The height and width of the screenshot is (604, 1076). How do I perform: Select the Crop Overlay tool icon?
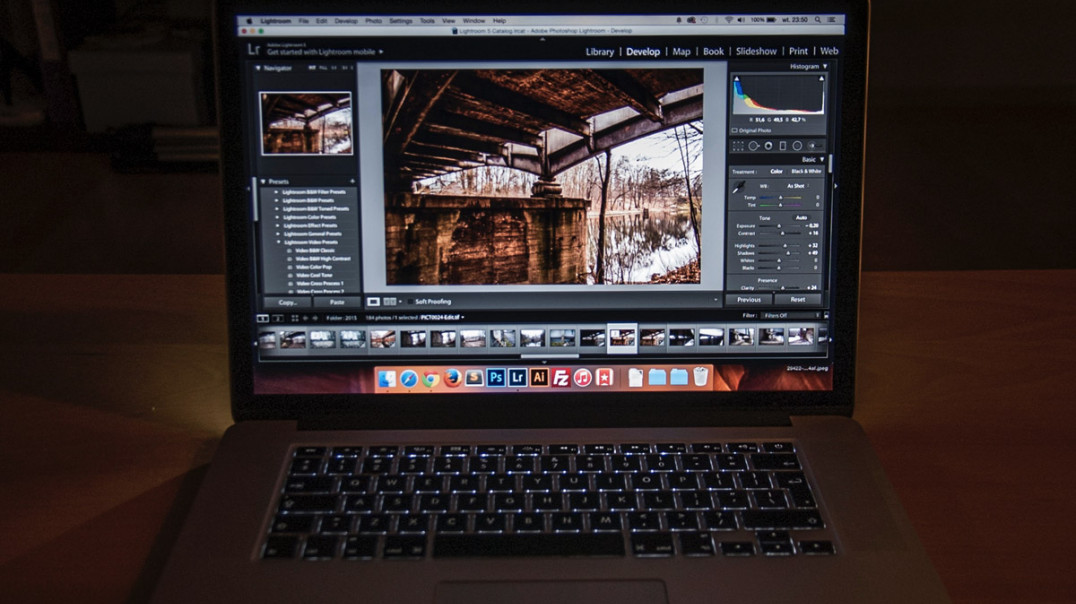(x=738, y=146)
